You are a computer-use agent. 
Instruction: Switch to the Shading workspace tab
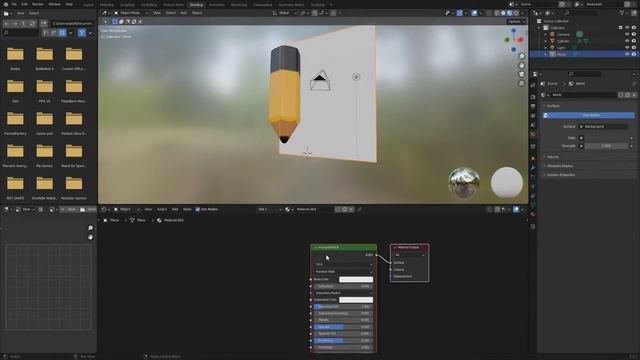point(196,5)
